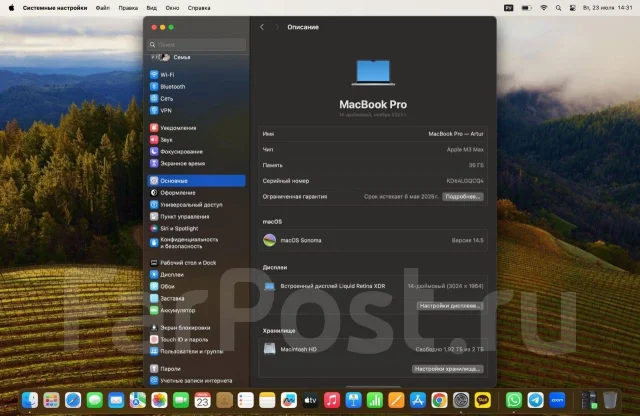The image size is (640, 416).
Task: Click Подробнее button next to warranty
Action: click(x=462, y=197)
